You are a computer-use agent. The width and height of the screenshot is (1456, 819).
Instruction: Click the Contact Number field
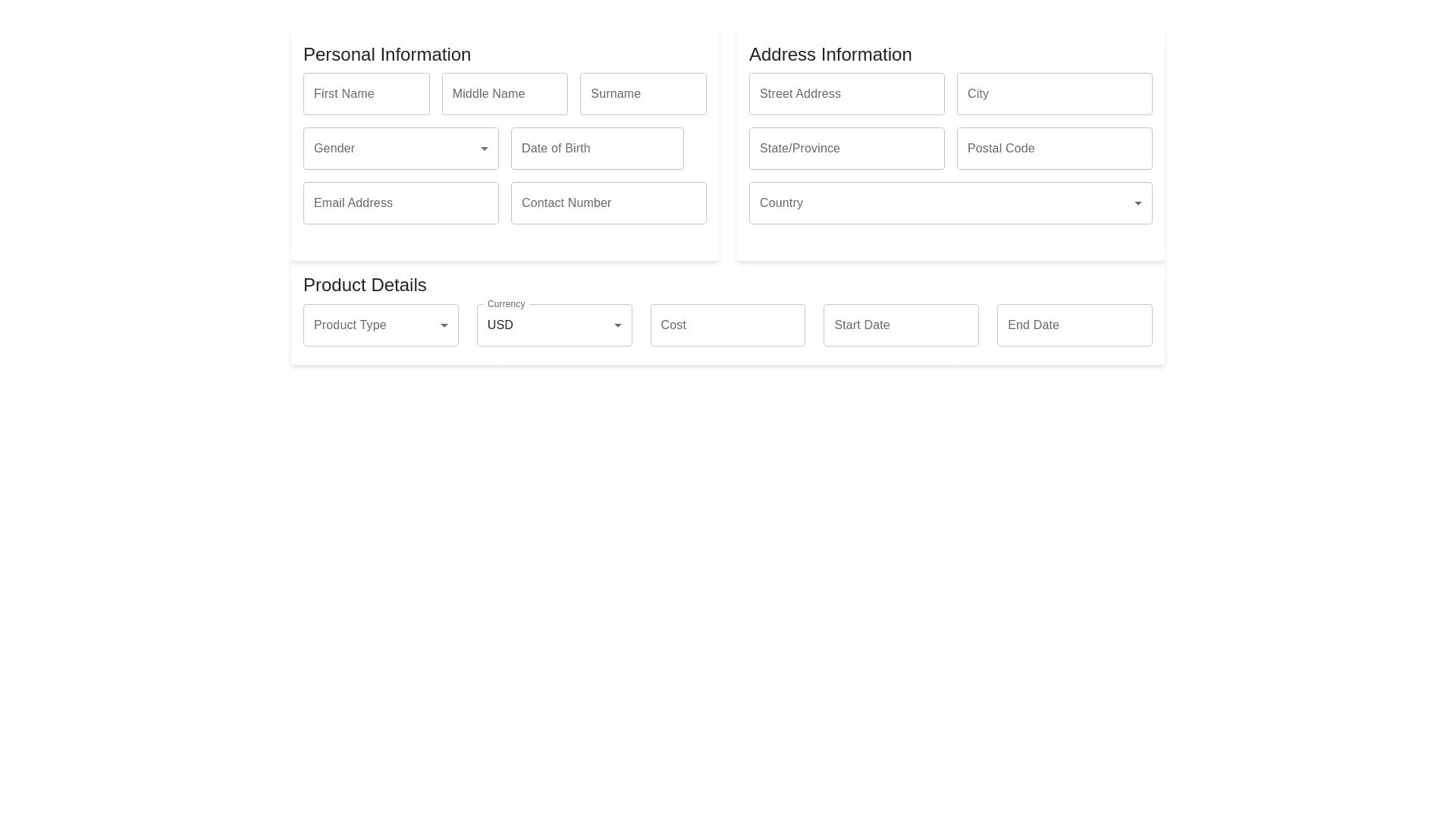pyautogui.click(x=608, y=203)
